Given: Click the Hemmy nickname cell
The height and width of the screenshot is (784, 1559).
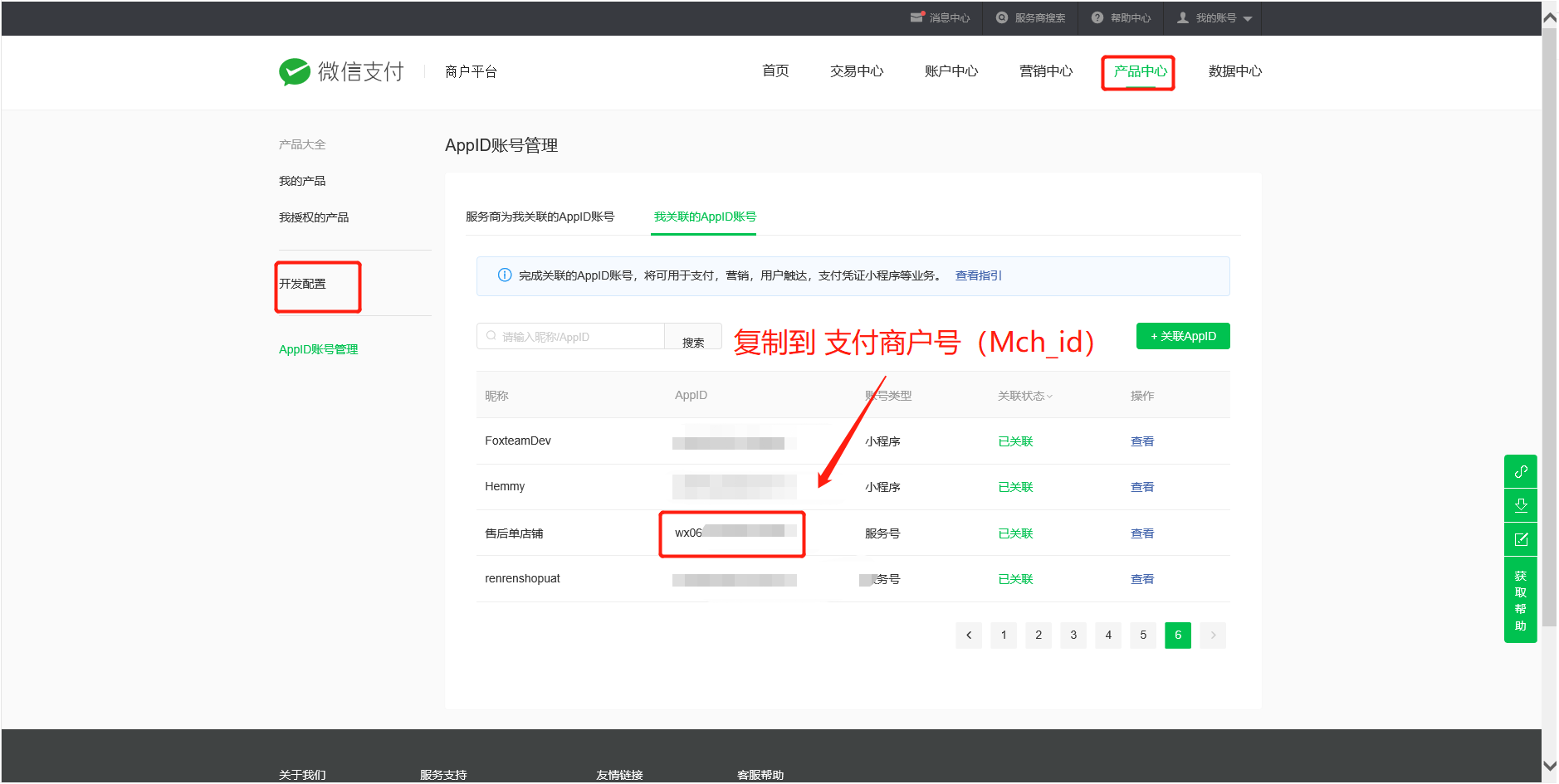Looking at the screenshot, I should [505, 486].
